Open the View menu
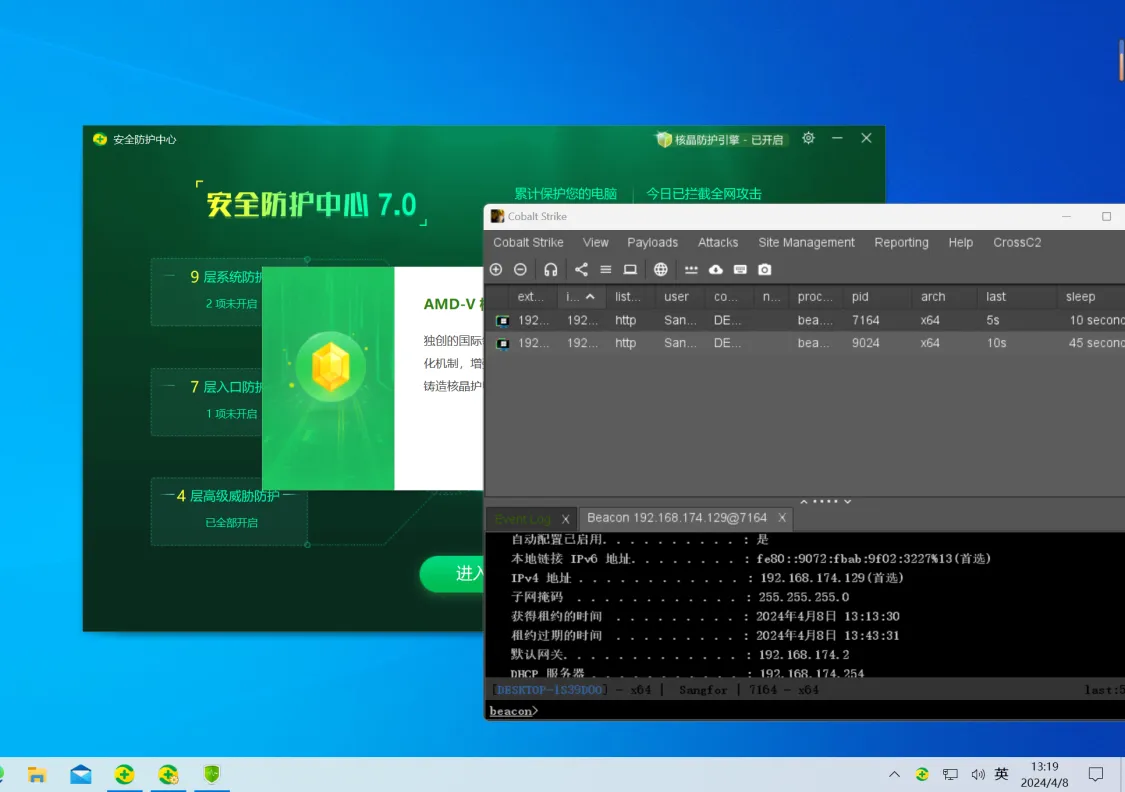Screen dimensions: 1125x792 (x=596, y=242)
